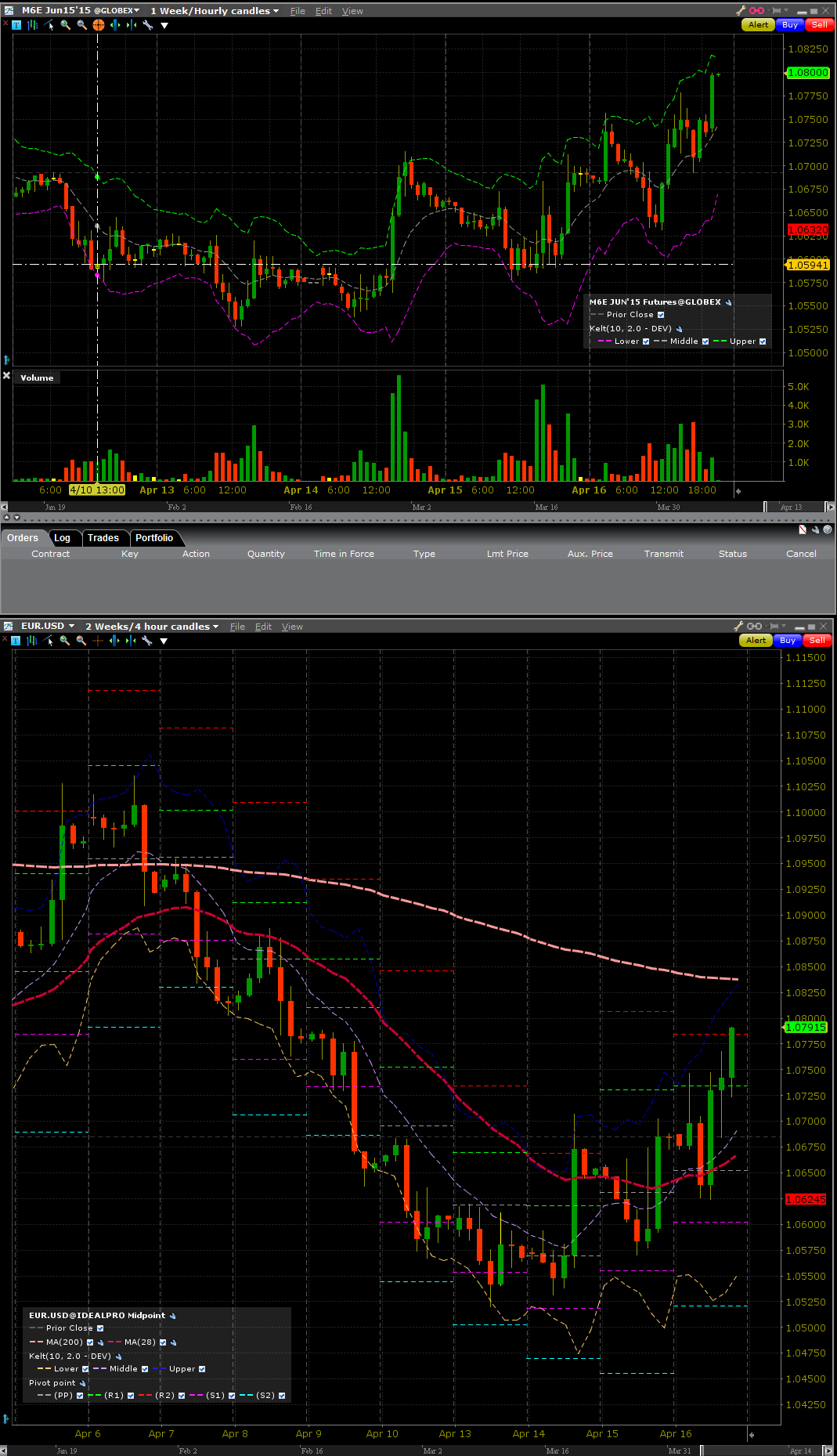Zoom in on the EUR.USD chart

(x=65, y=641)
